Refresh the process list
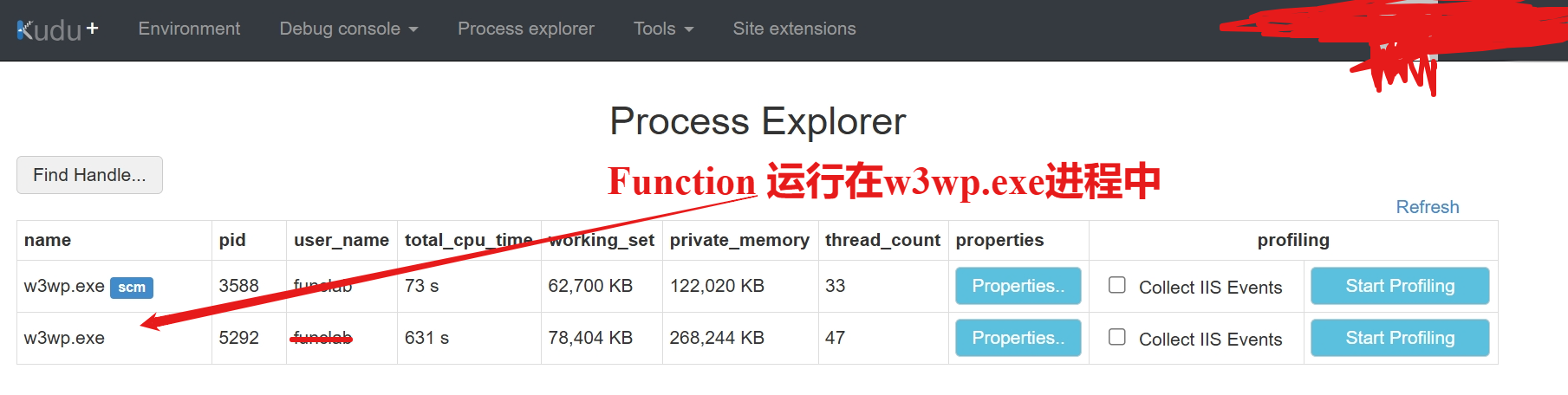The width and height of the screenshot is (1568, 395). click(x=1427, y=207)
